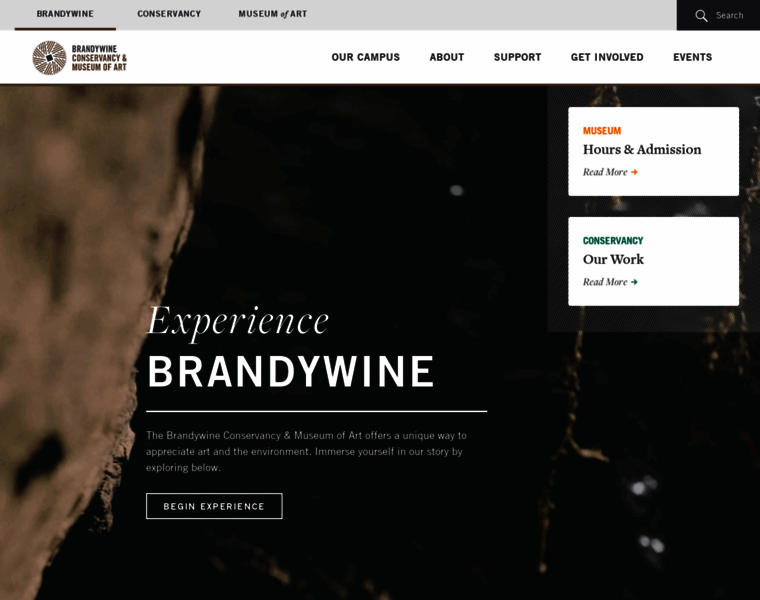Click the Brandywine Conservancy & Museum of Art logo text
The image size is (760, 600).
pos(99,58)
